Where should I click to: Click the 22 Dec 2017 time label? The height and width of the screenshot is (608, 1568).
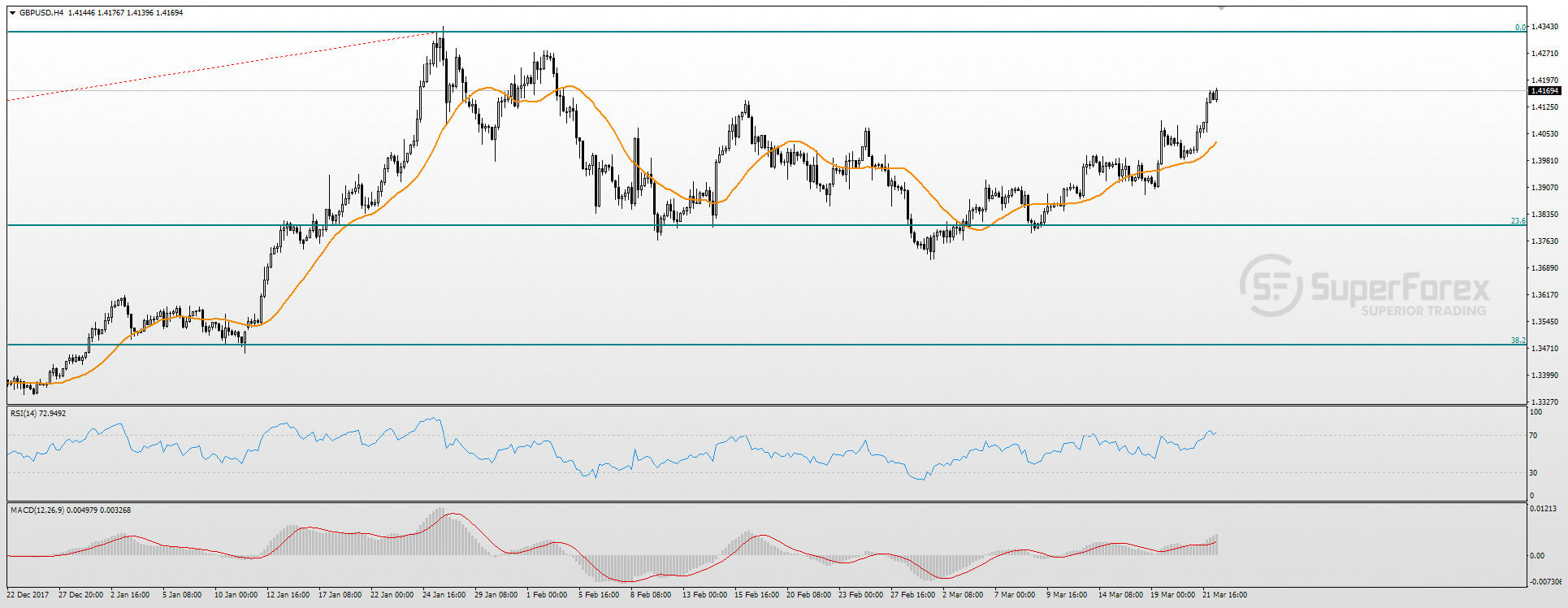click(28, 595)
